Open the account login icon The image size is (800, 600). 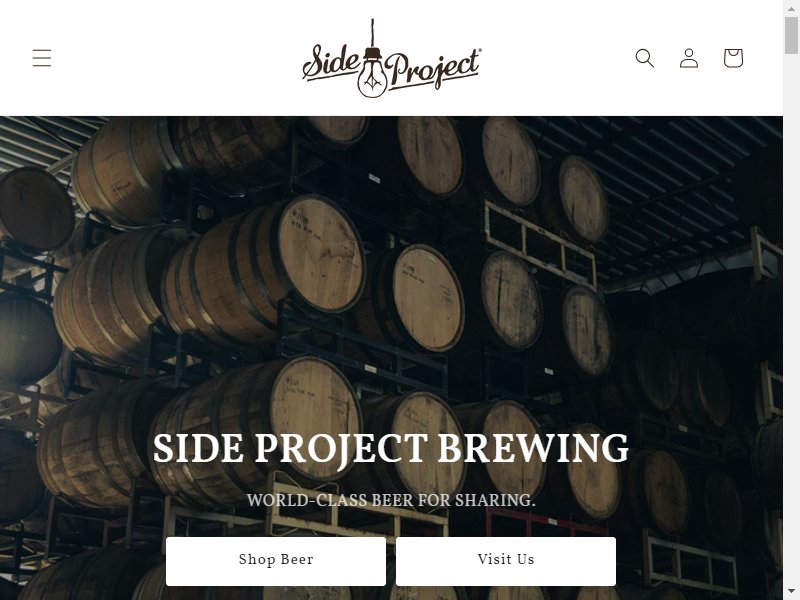pyautogui.click(x=689, y=58)
